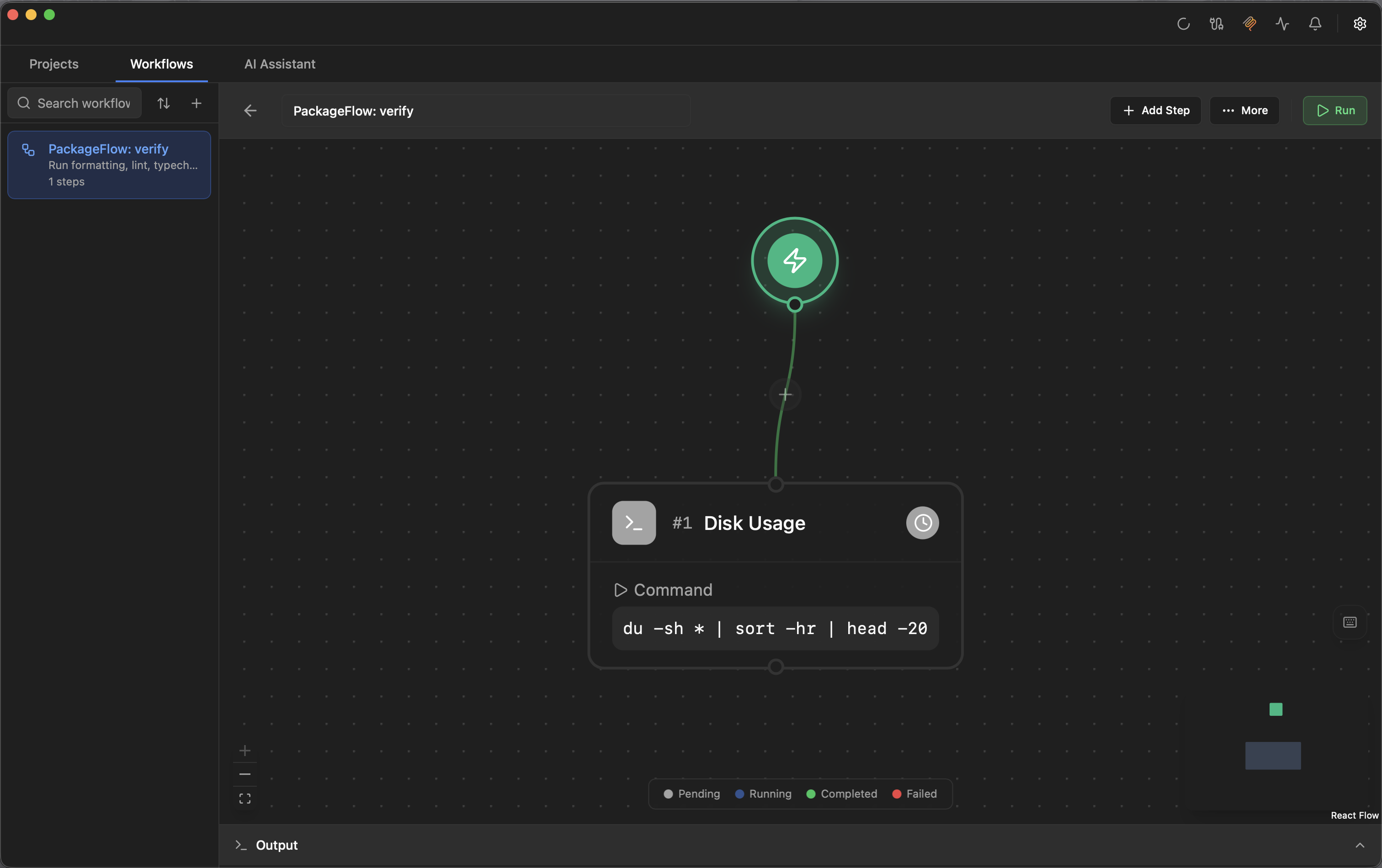This screenshot has width=1382, height=868.
Task: Run the PackageFlow verify workflow
Action: point(1335,111)
